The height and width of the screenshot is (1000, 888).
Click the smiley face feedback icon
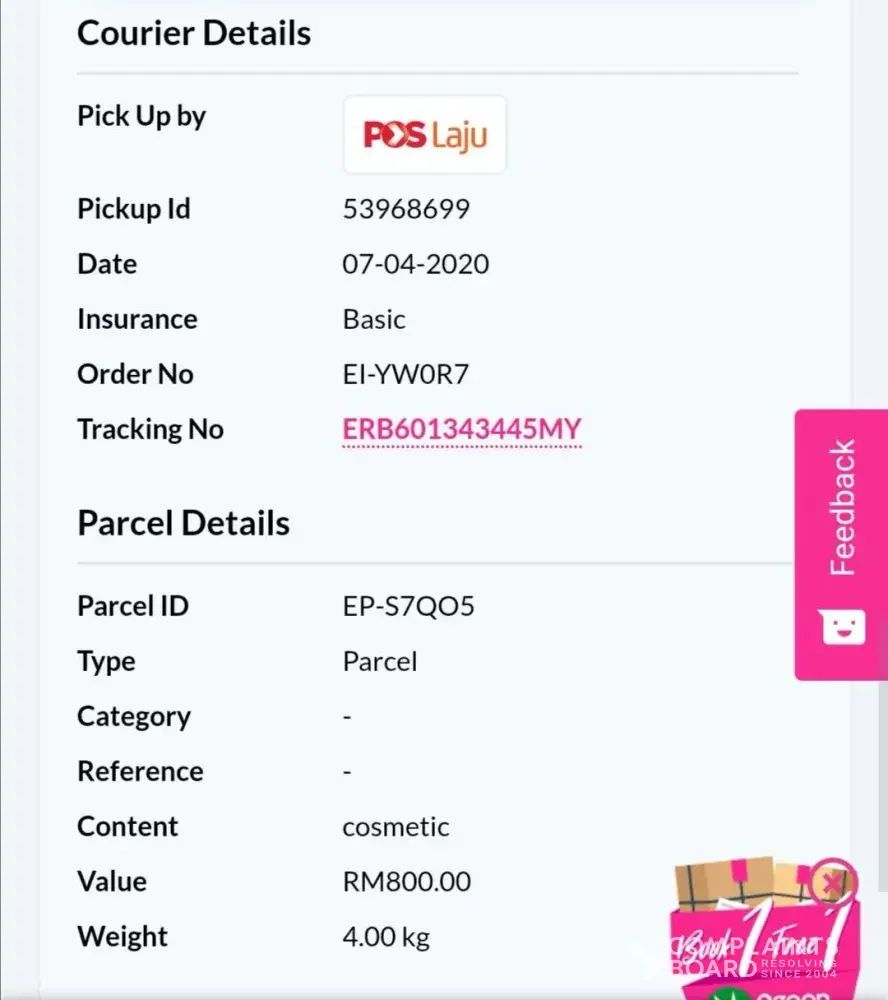click(x=841, y=627)
